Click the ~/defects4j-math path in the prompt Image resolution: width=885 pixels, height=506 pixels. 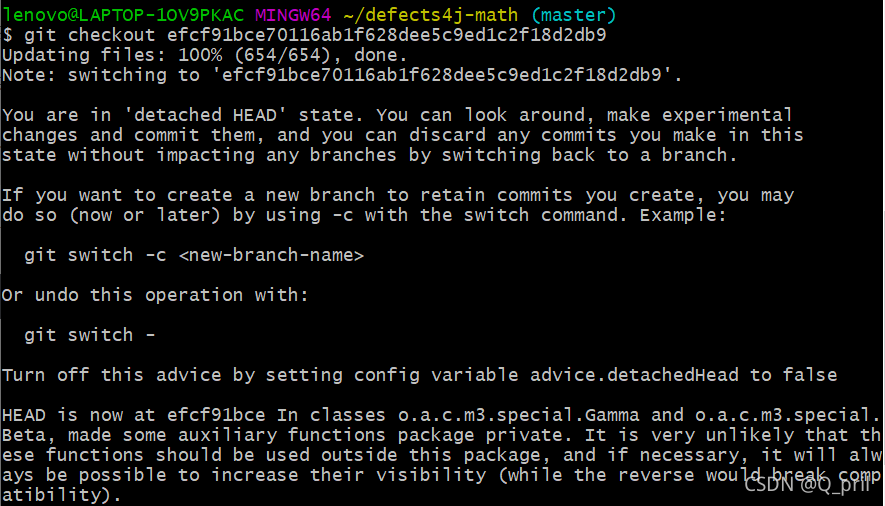tap(430, 15)
